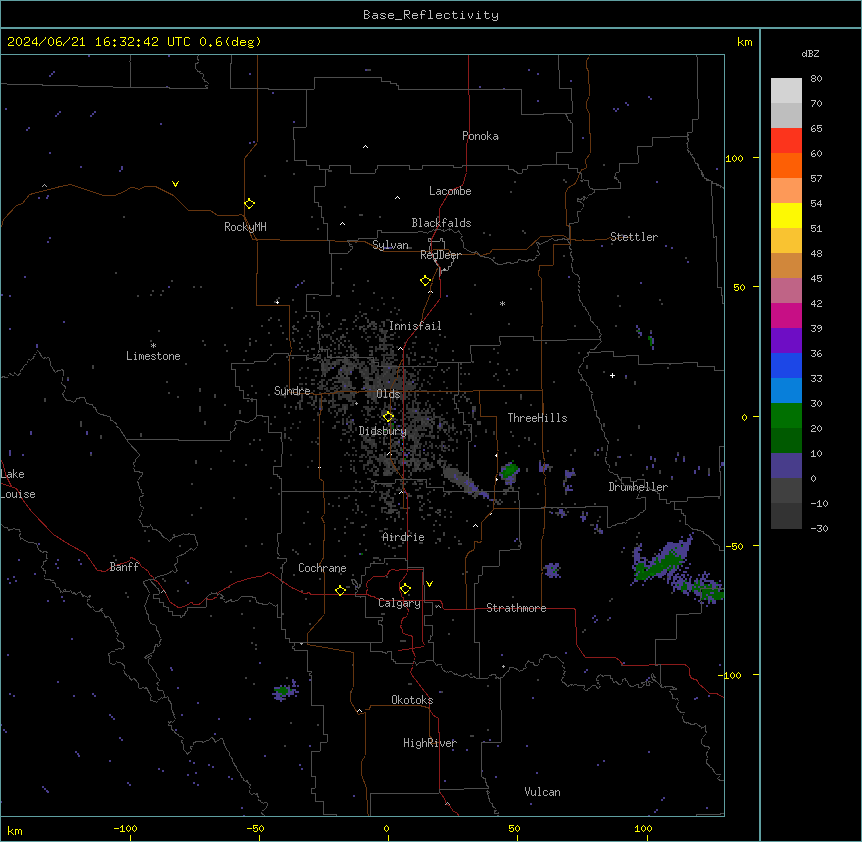Click the pink 45 dBZ legend swatch
The image size is (862, 842).
(x=786, y=290)
